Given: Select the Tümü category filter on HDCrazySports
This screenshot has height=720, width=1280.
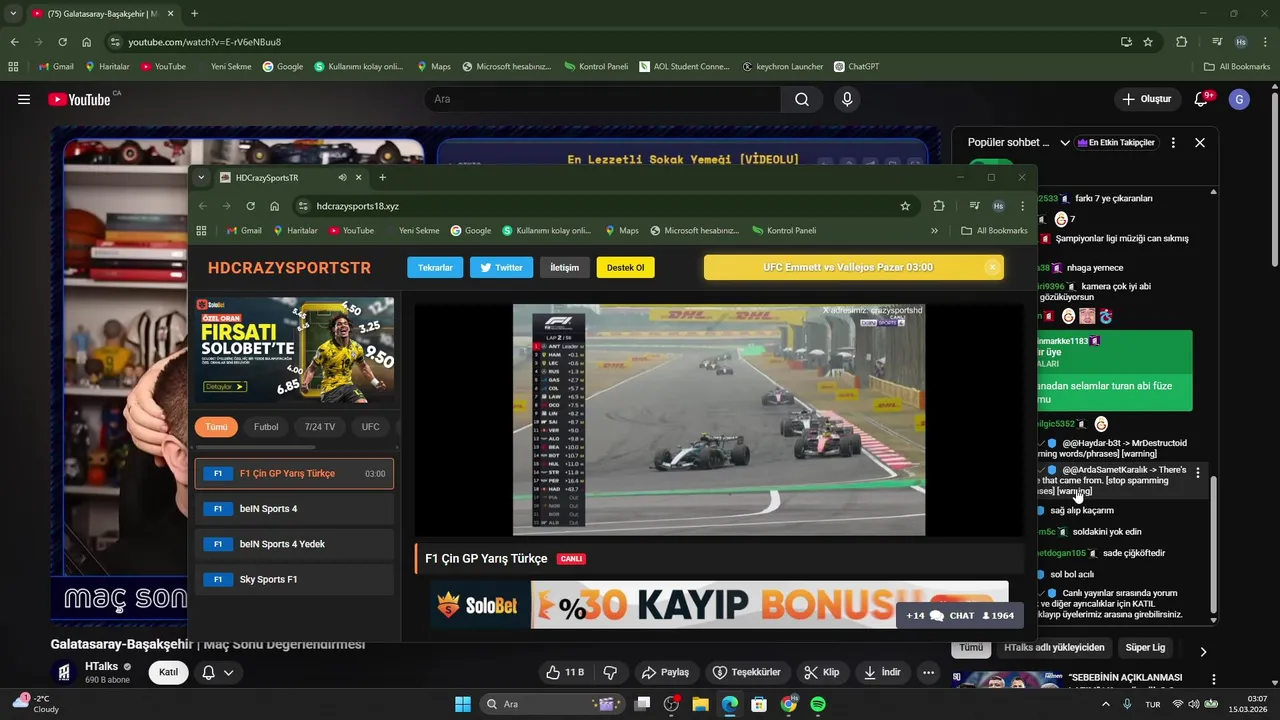Looking at the screenshot, I should click(x=216, y=427).
